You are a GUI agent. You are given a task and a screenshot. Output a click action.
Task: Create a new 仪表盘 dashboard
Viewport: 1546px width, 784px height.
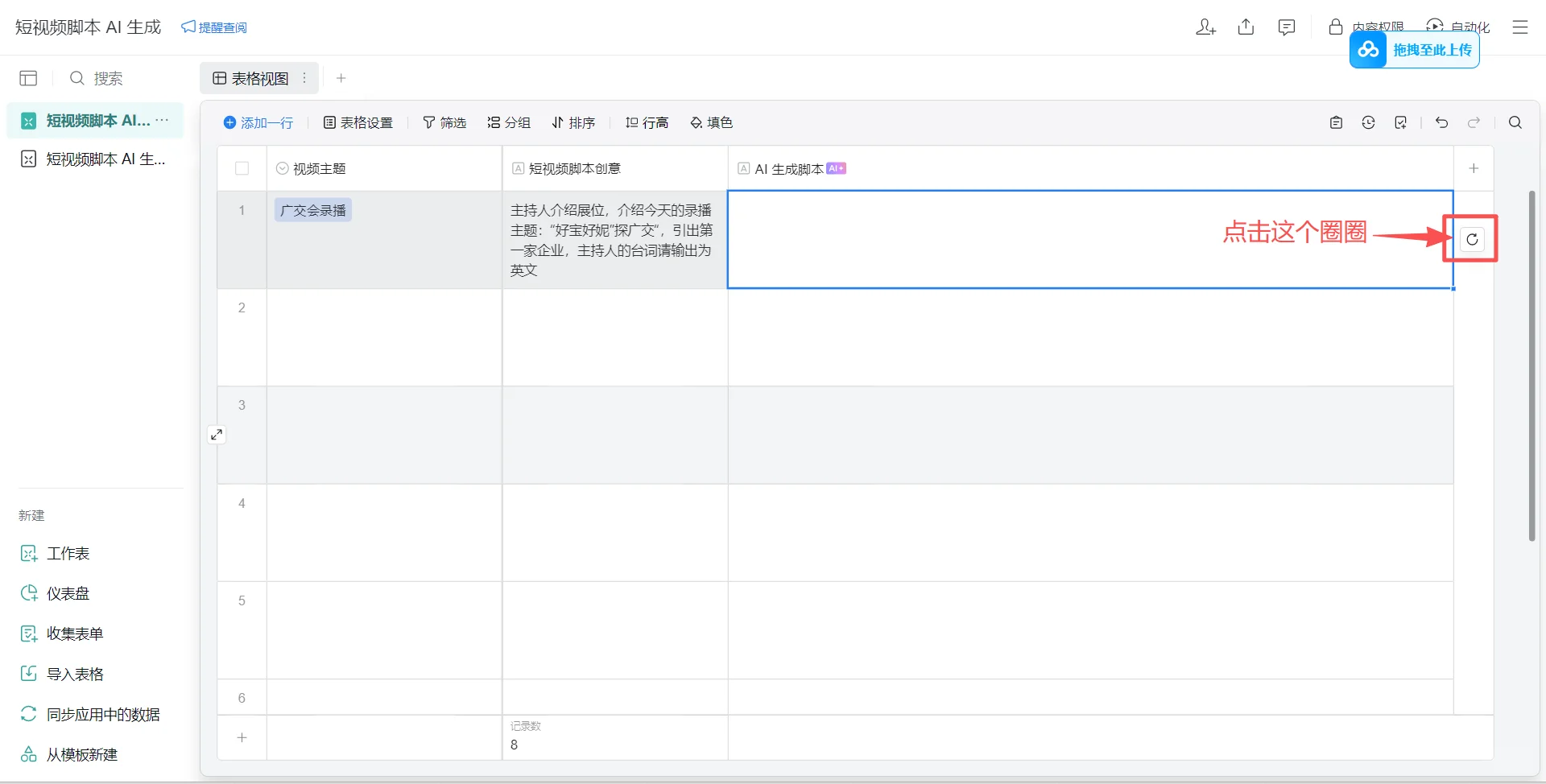click(x=55, y=594)
